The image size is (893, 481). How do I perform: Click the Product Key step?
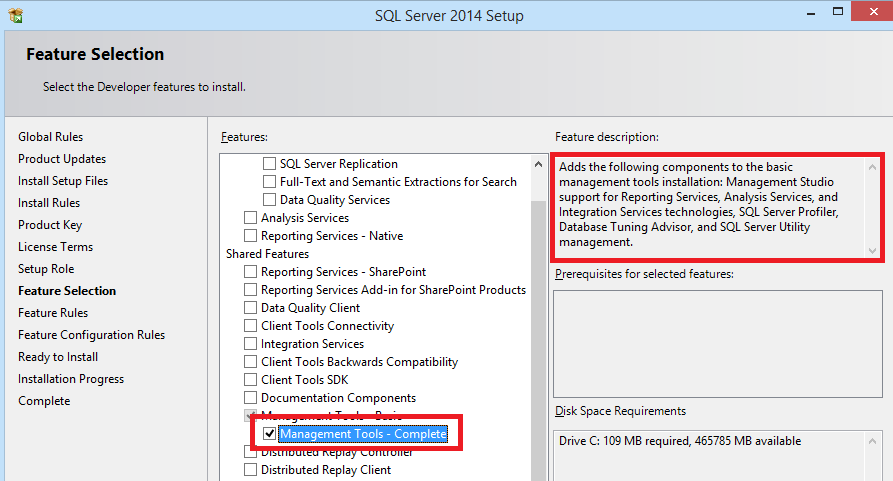tap(50, 225)
